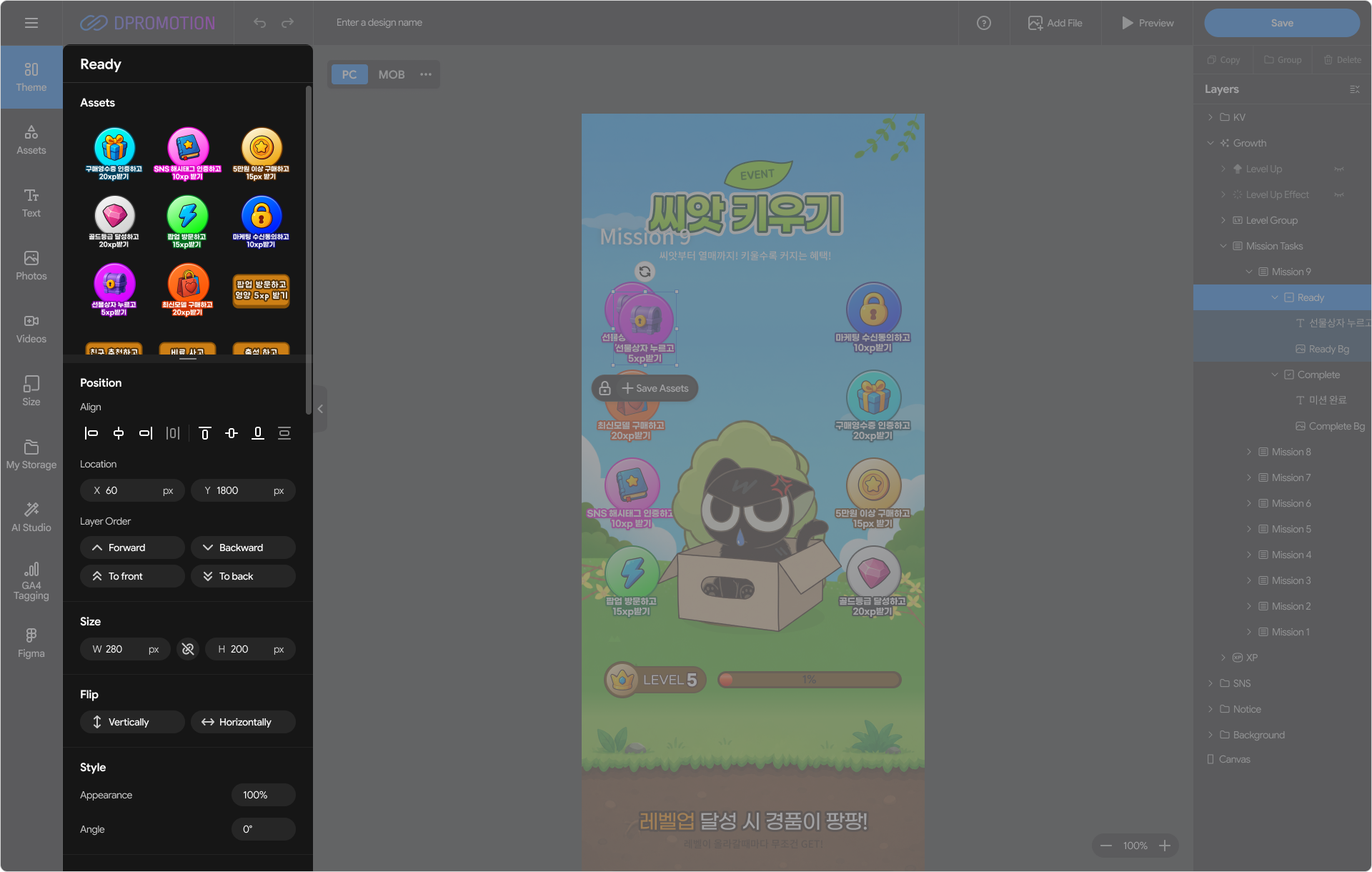Toggle the aspect ratio lock for size

coord(188,649)
